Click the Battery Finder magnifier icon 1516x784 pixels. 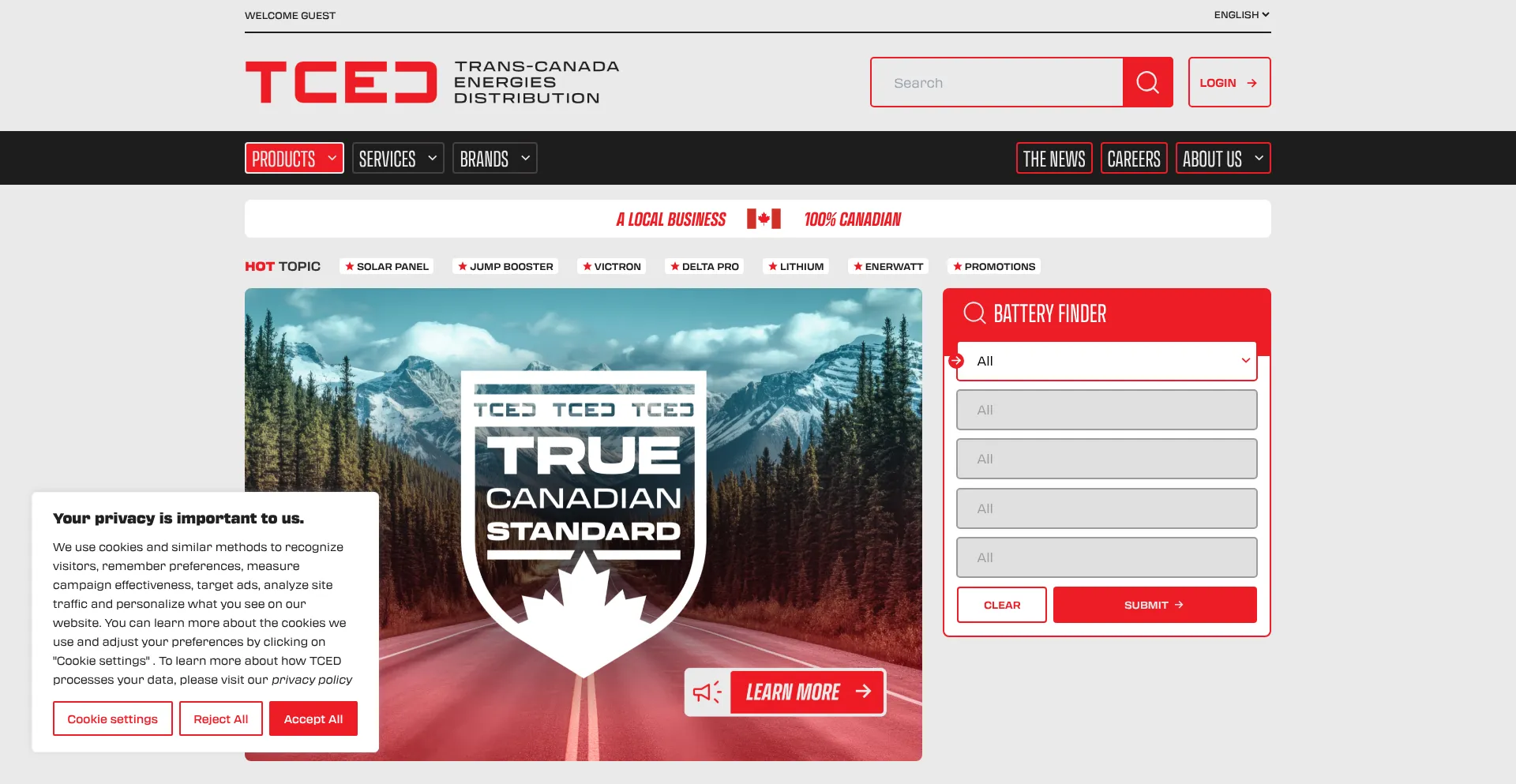point(974,313)
